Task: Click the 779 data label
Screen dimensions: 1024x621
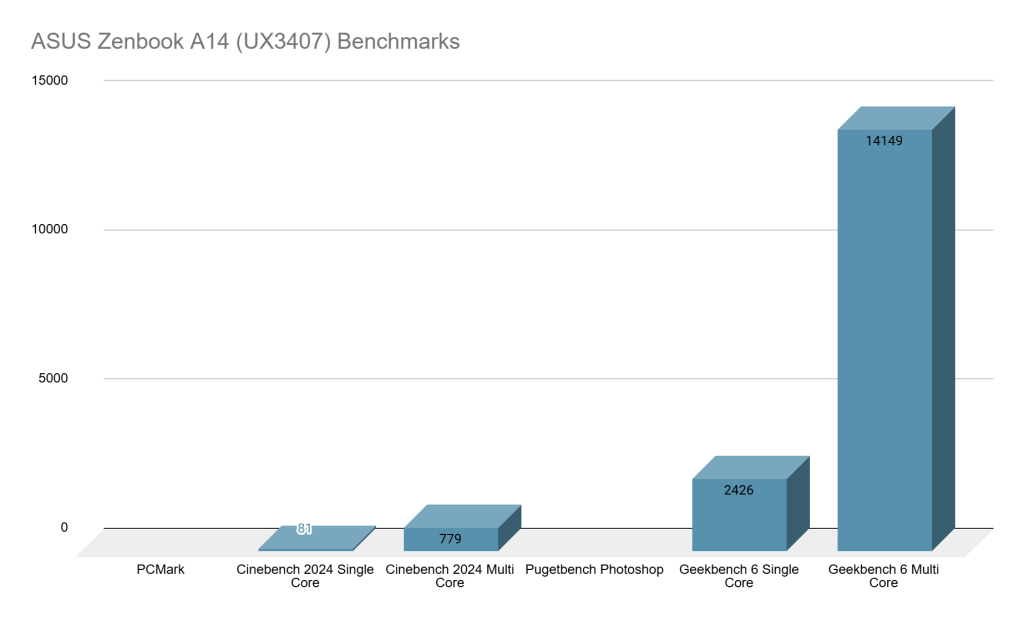Action: pos(450,539)
